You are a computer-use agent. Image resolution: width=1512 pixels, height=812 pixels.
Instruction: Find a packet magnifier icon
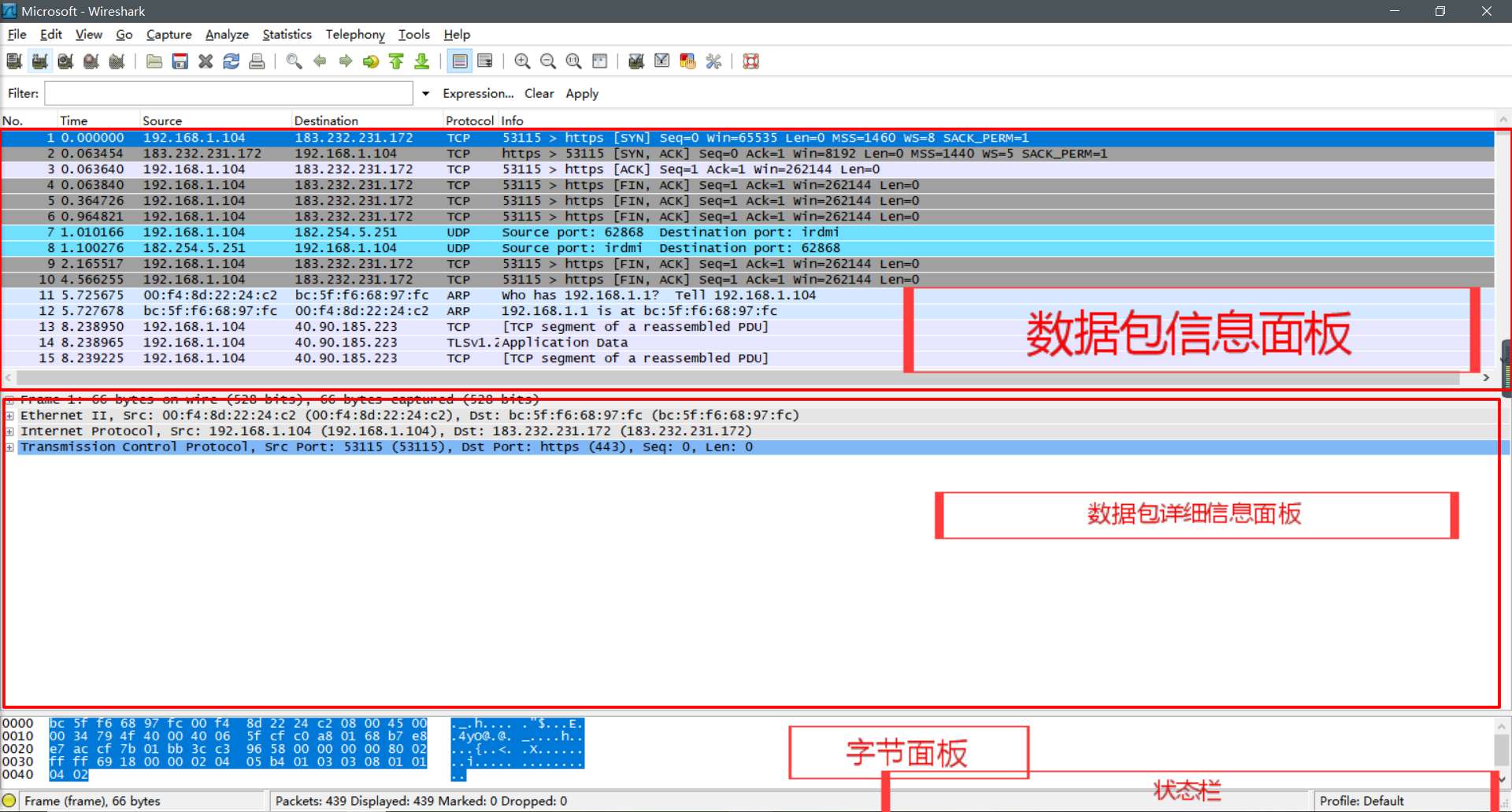click(x=294, y=61)
